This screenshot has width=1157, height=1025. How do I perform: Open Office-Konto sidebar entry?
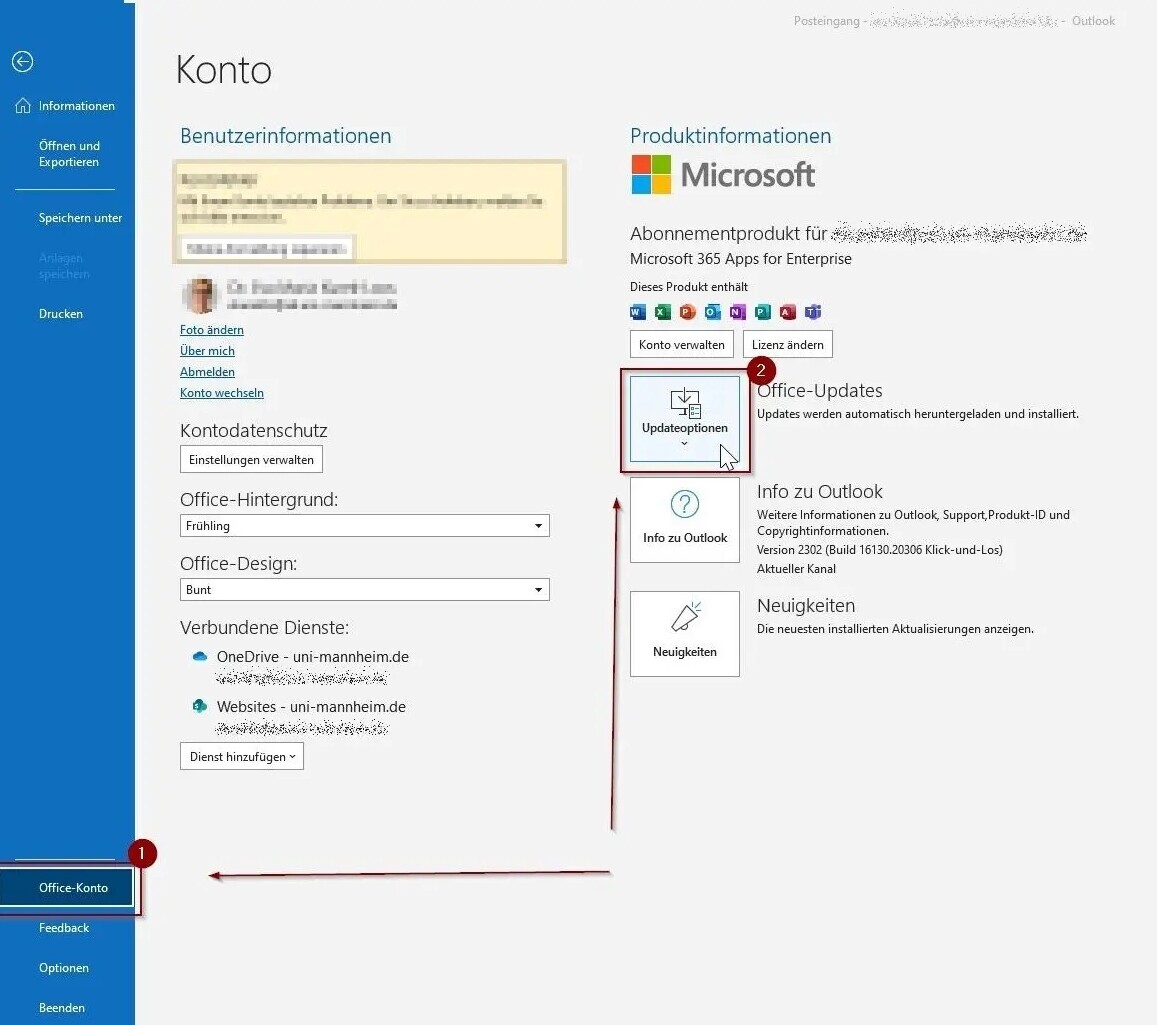(66, 887)
